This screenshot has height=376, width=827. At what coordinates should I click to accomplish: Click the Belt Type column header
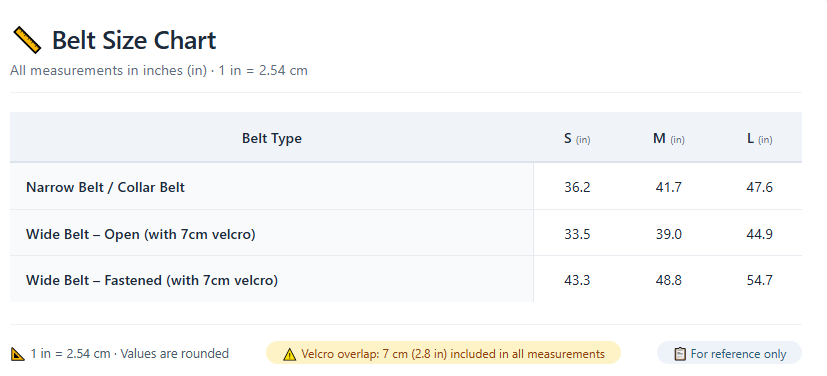click(272, 138)
